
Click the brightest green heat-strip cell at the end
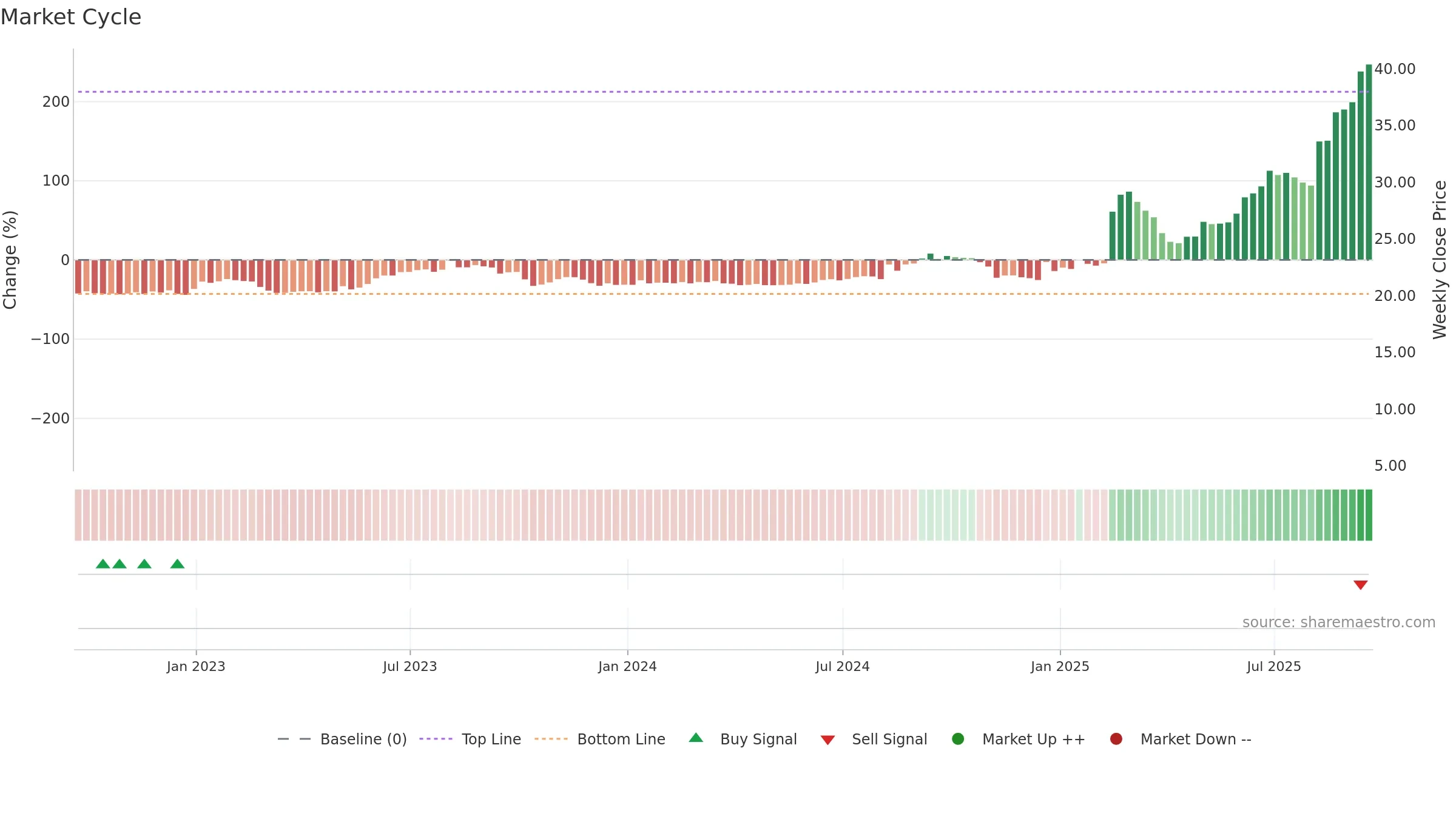[1369, 515]
